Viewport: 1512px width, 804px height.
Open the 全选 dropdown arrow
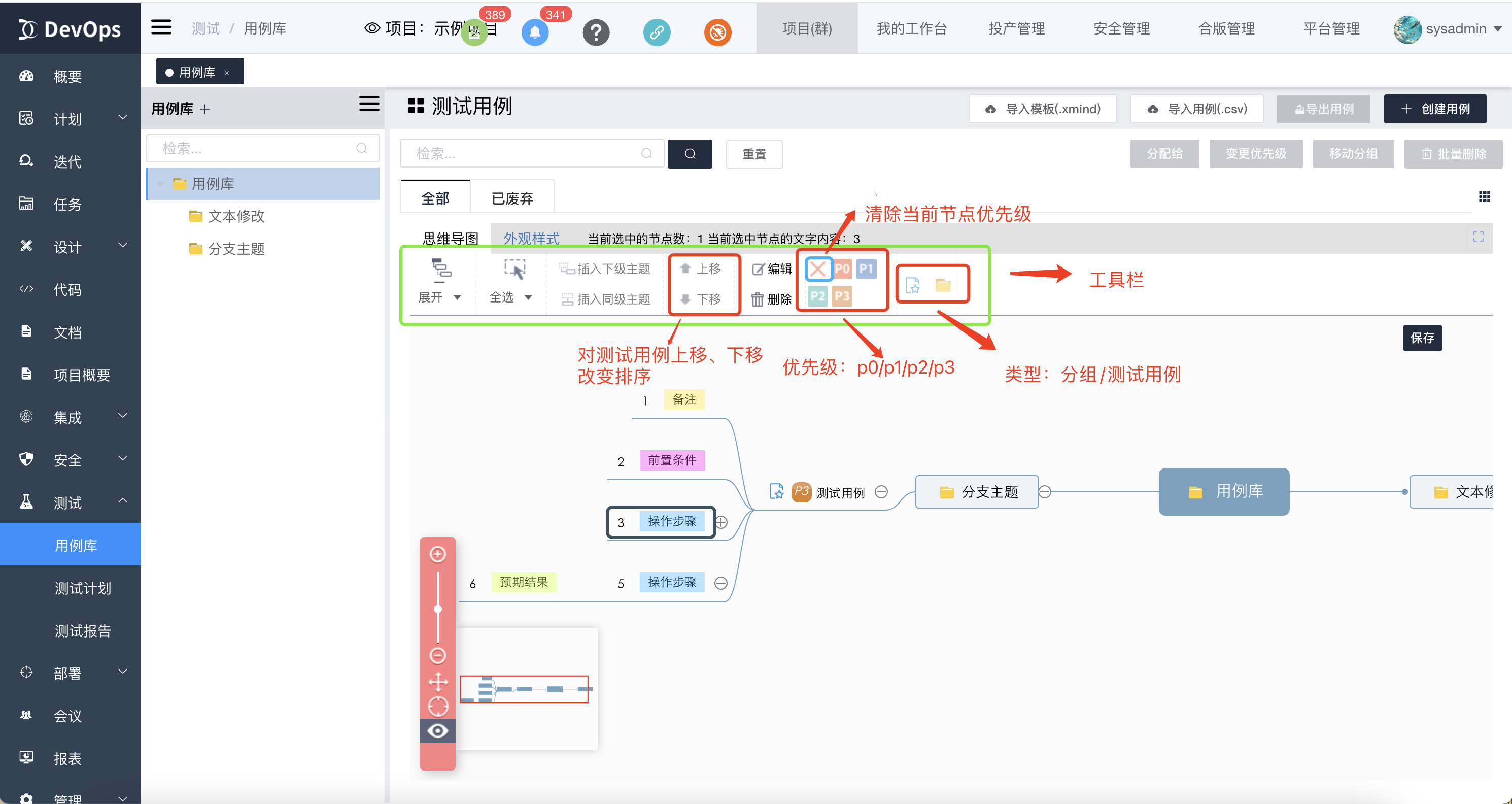coord(528,298)
